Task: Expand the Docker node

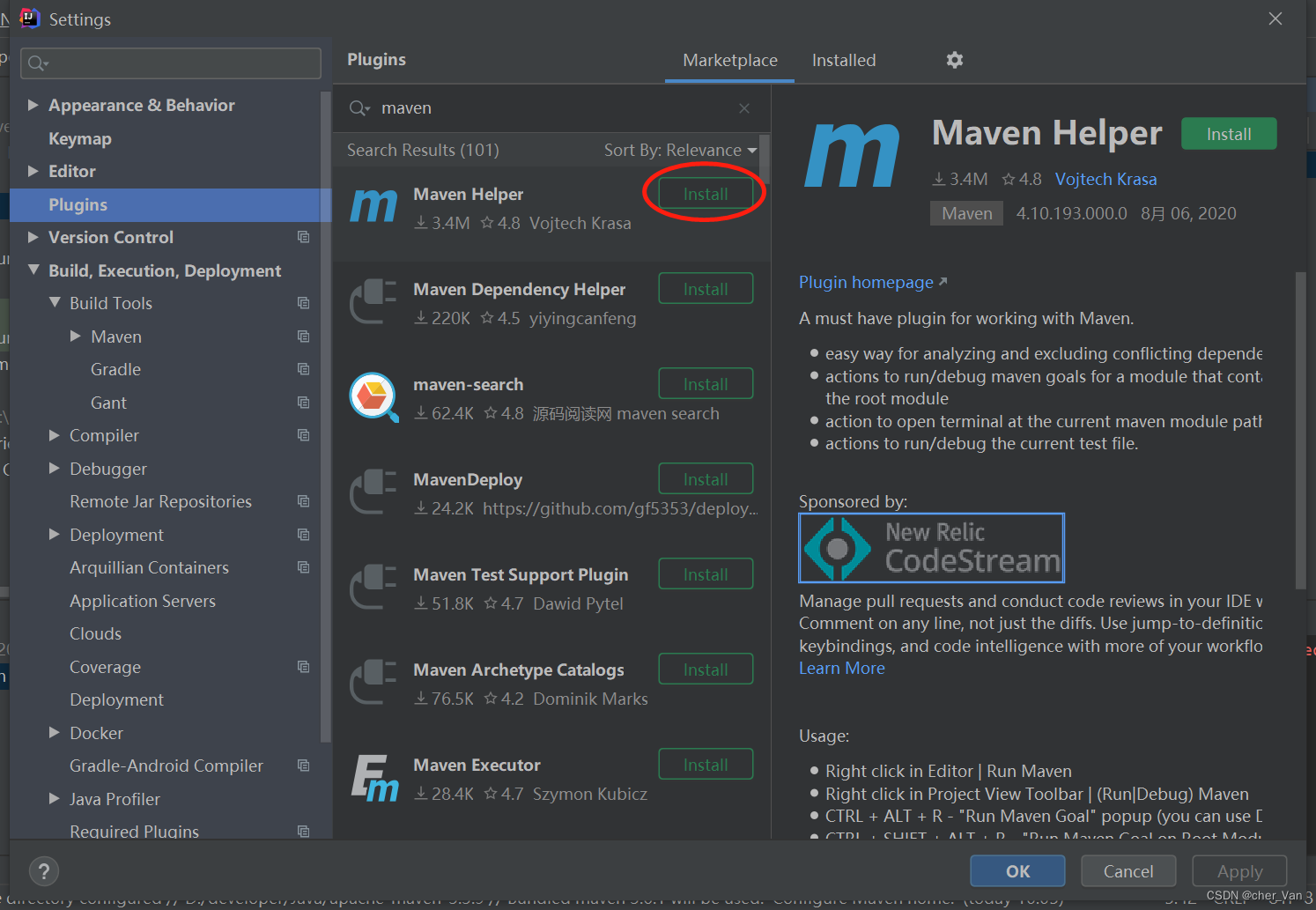Action: tap(54, 733)
